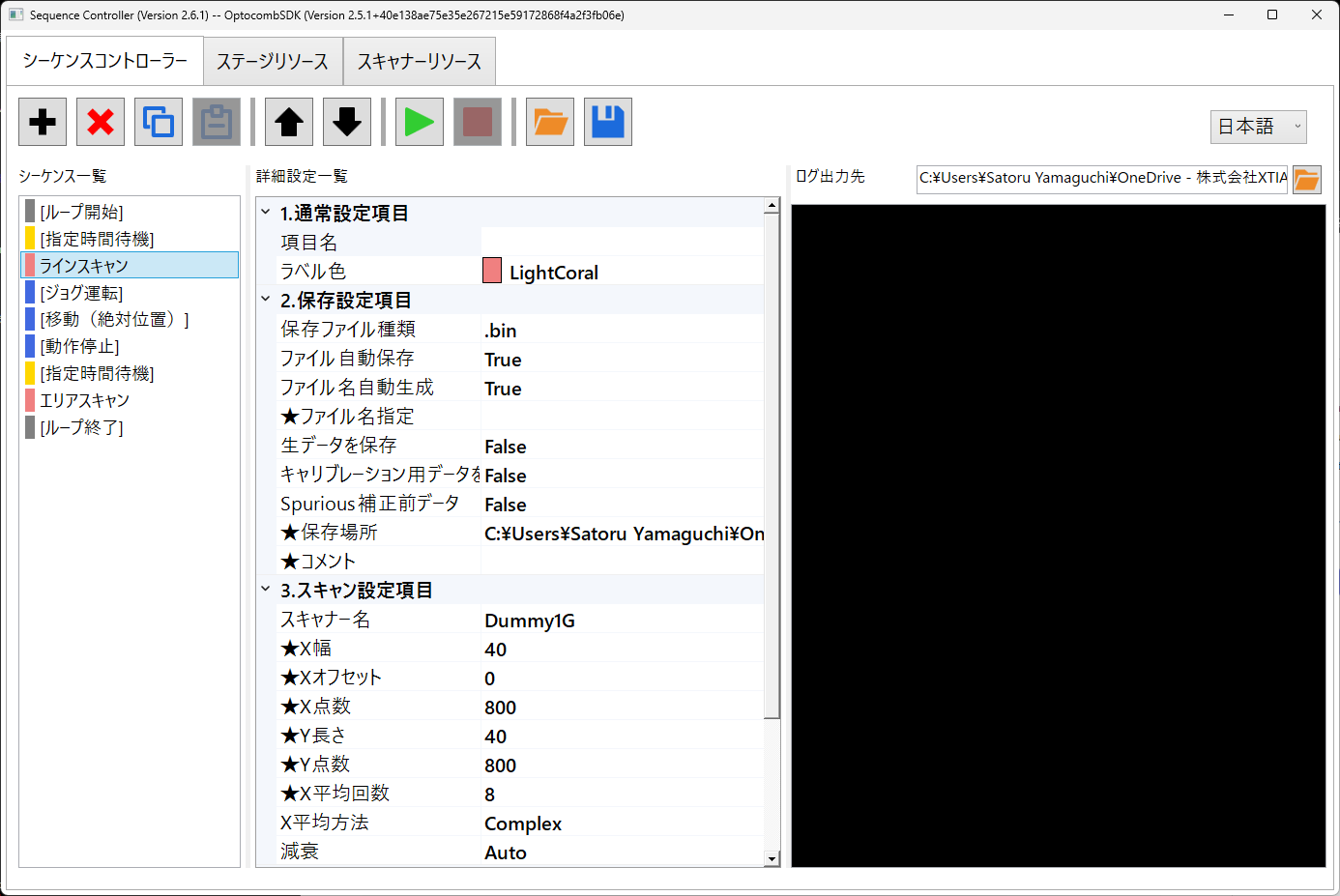
Task: Switch to the スキャナーリソース tab
Action: (x=420, y=62)
